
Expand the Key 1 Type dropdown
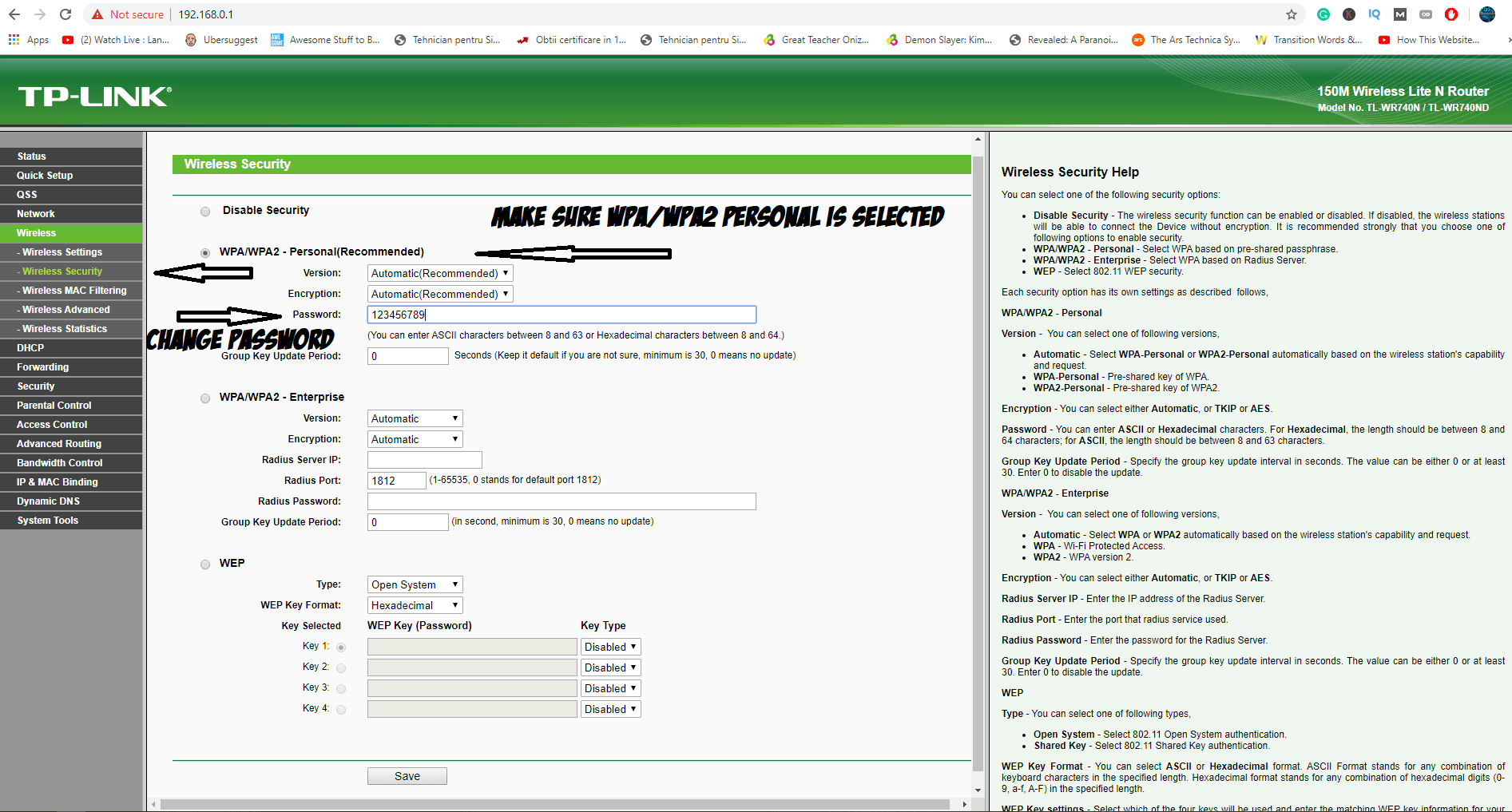click(610, 646)
